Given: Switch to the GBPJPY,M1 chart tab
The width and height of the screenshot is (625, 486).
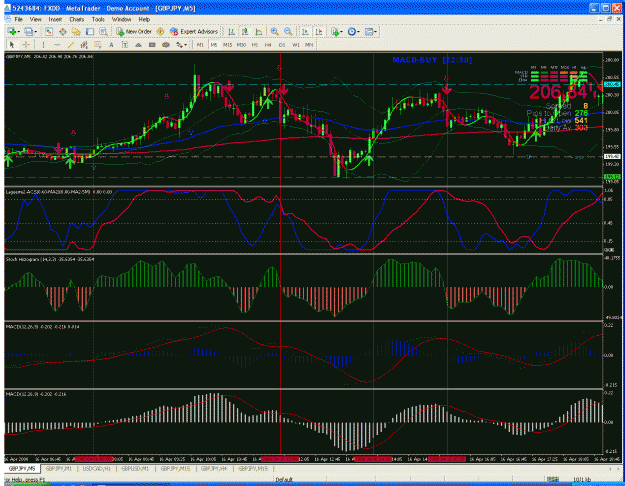Looking at the screenshot, I should click(x=59, y=469).
